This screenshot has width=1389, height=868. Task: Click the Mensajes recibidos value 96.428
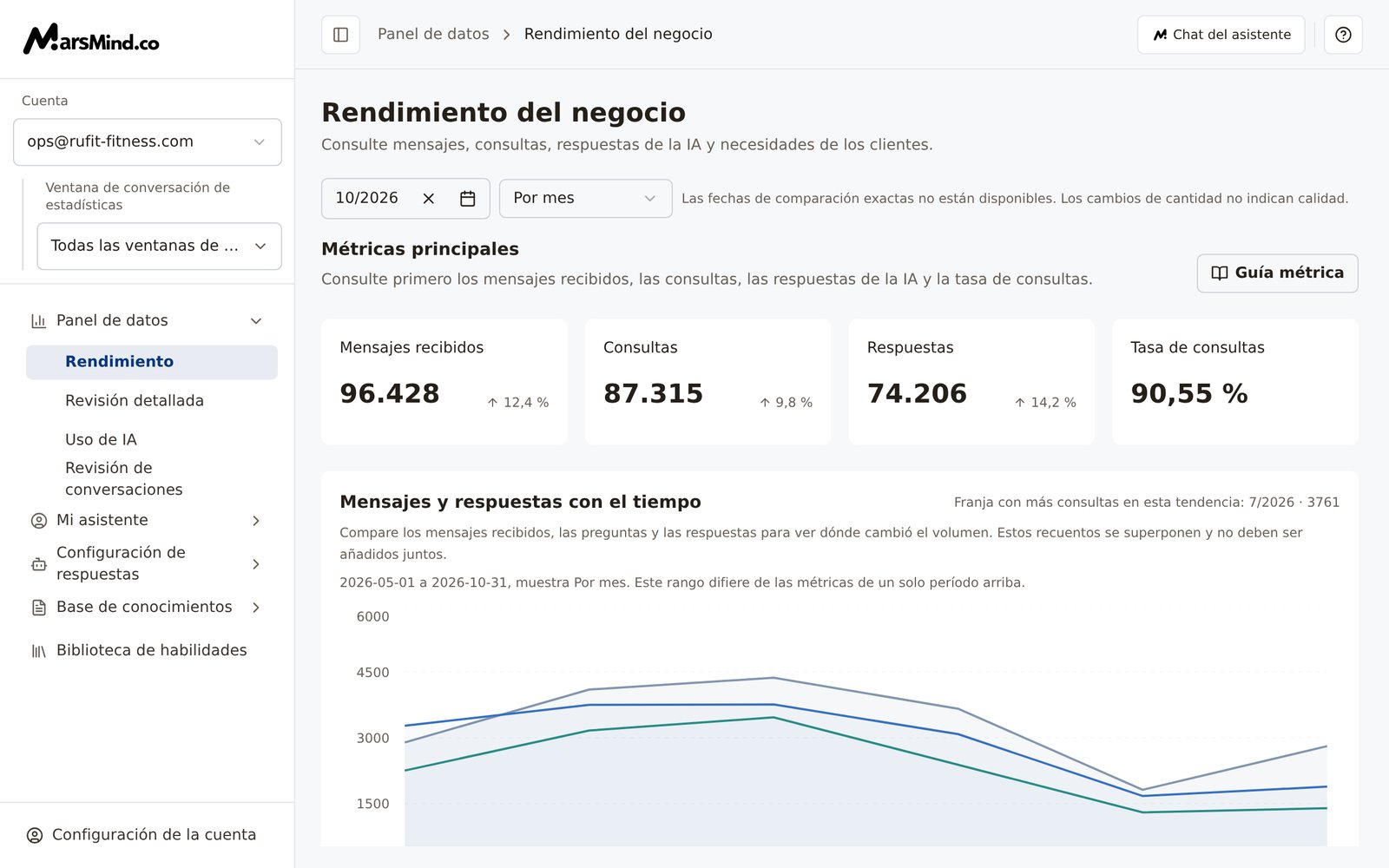pyautogui.click(x=390, y=394)
